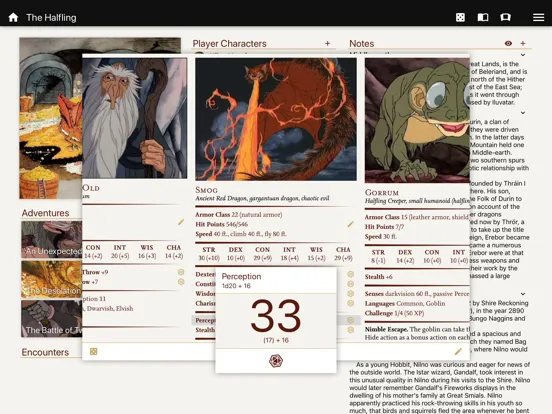
Task: Click Smog's Armor Class 22 line
Action: point(239,214)
